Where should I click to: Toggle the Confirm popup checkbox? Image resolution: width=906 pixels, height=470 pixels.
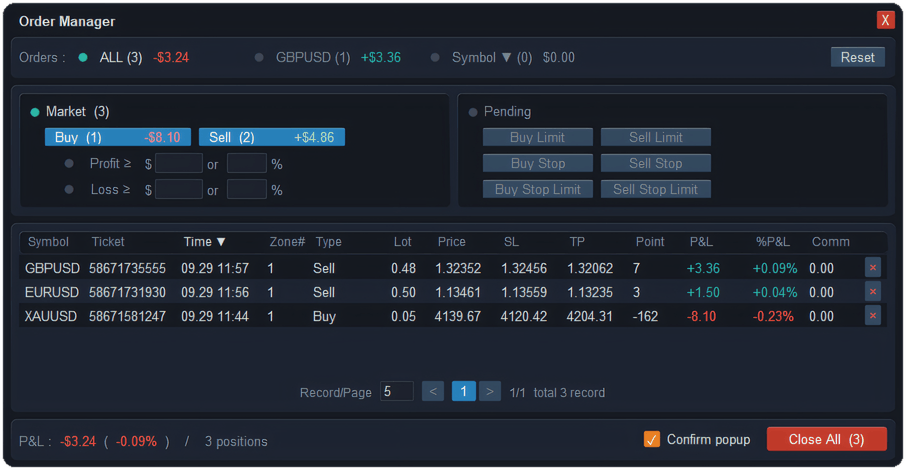coord(652,439)
